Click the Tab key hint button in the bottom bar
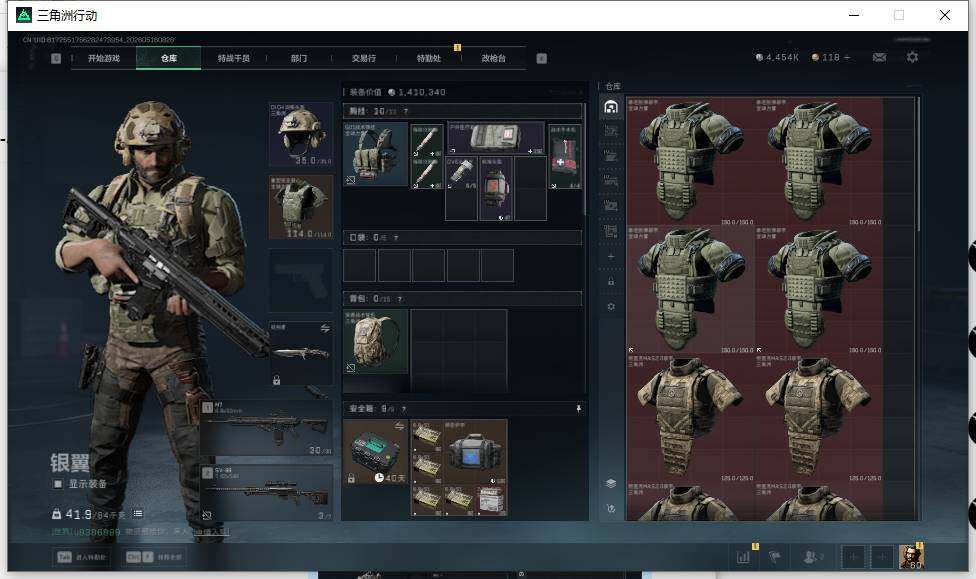This screenshot has height=579, width=976. (82, 557)
